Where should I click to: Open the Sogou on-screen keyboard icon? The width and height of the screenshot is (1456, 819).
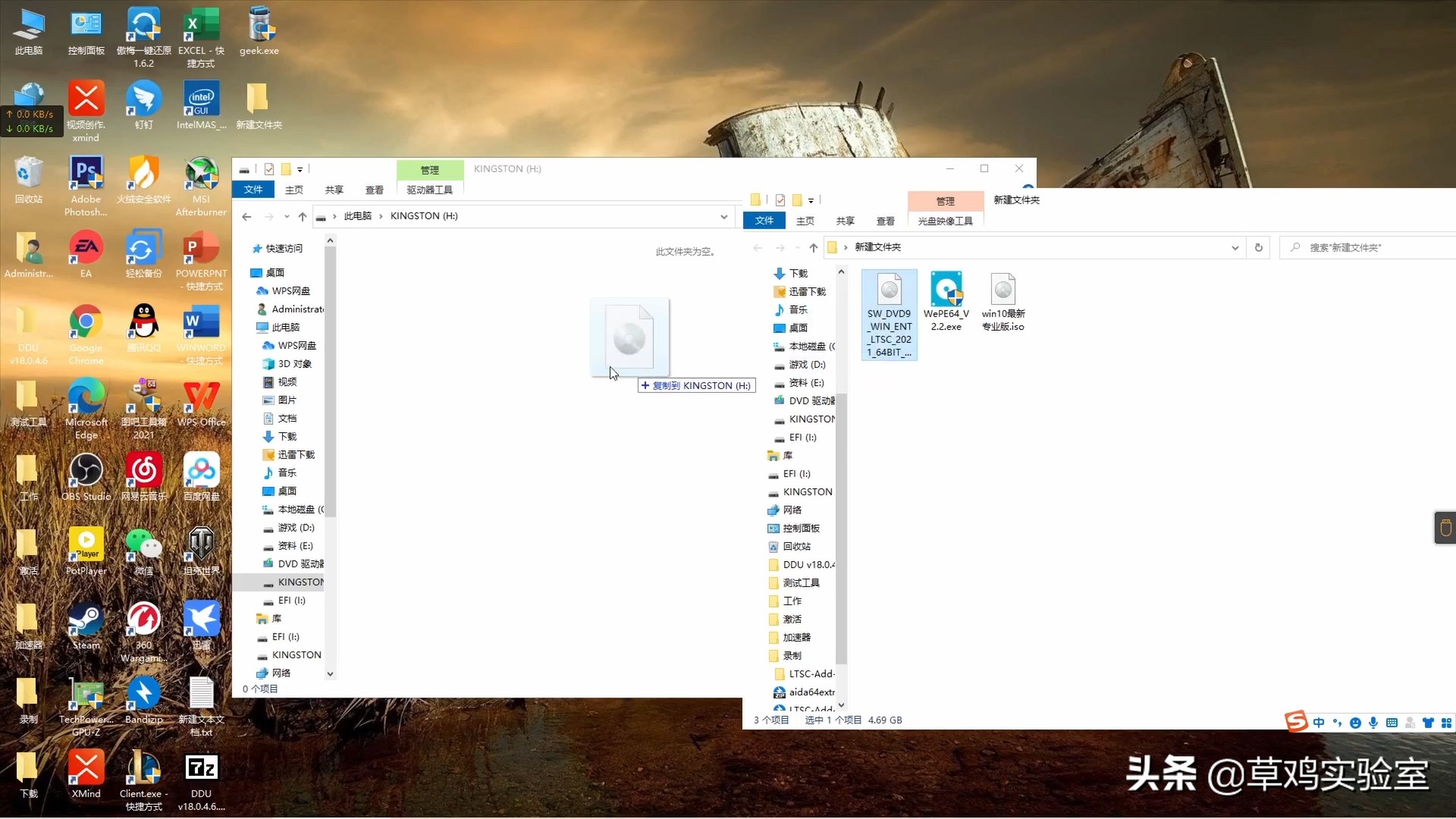[1392, 723]
